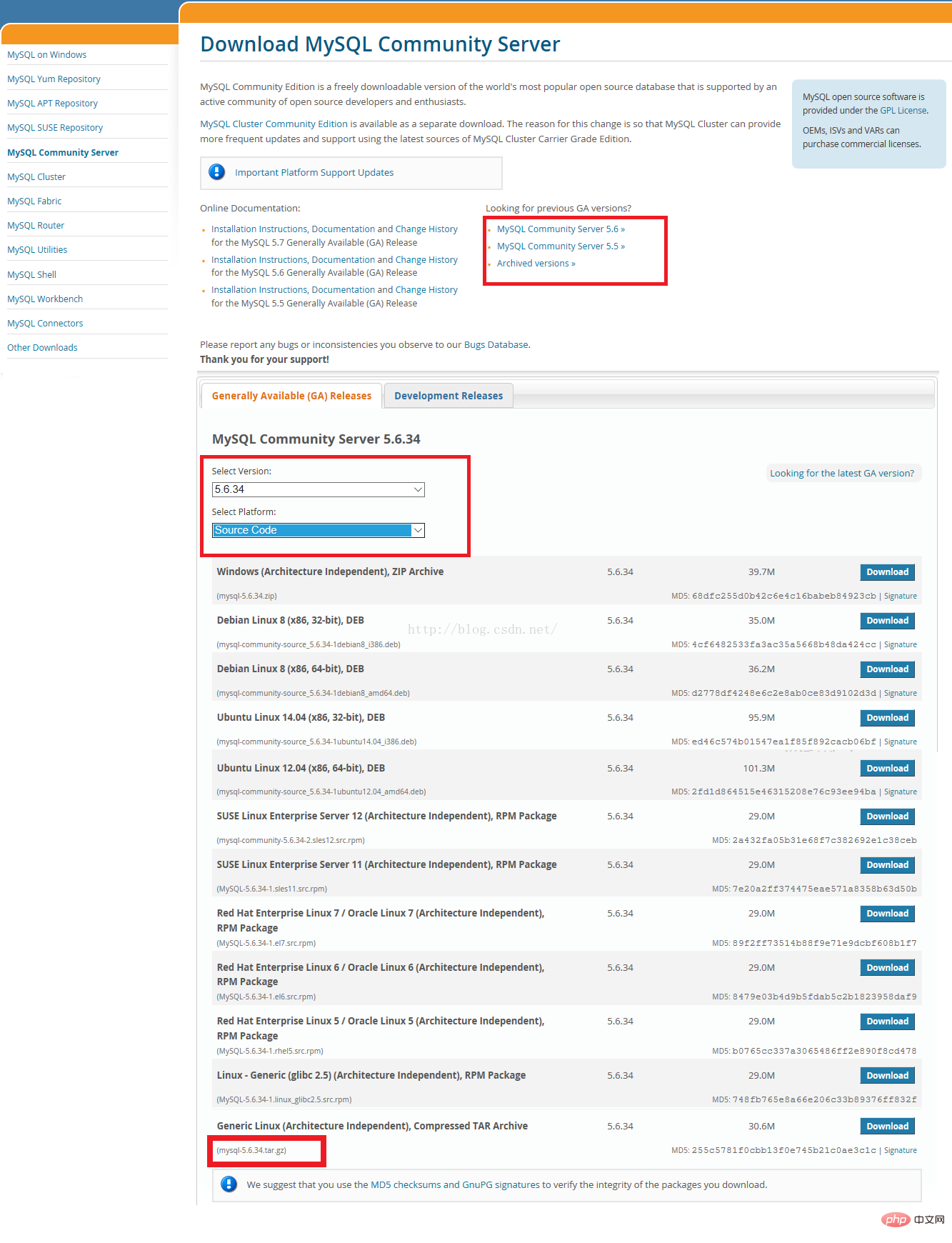Viewport: 952px width, 1243px height.
Task: Click the blue info icon beside Important Platform Support Updates
Action: (x=216, y=172)
